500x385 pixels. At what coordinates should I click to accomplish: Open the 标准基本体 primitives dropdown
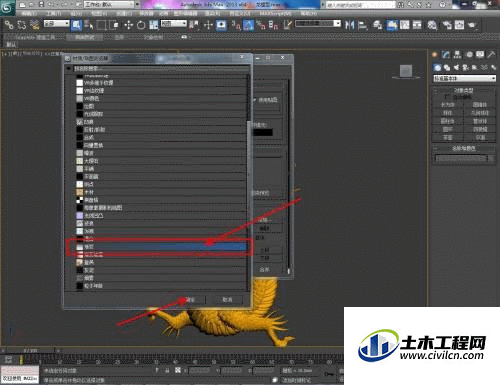coord(464,78)
